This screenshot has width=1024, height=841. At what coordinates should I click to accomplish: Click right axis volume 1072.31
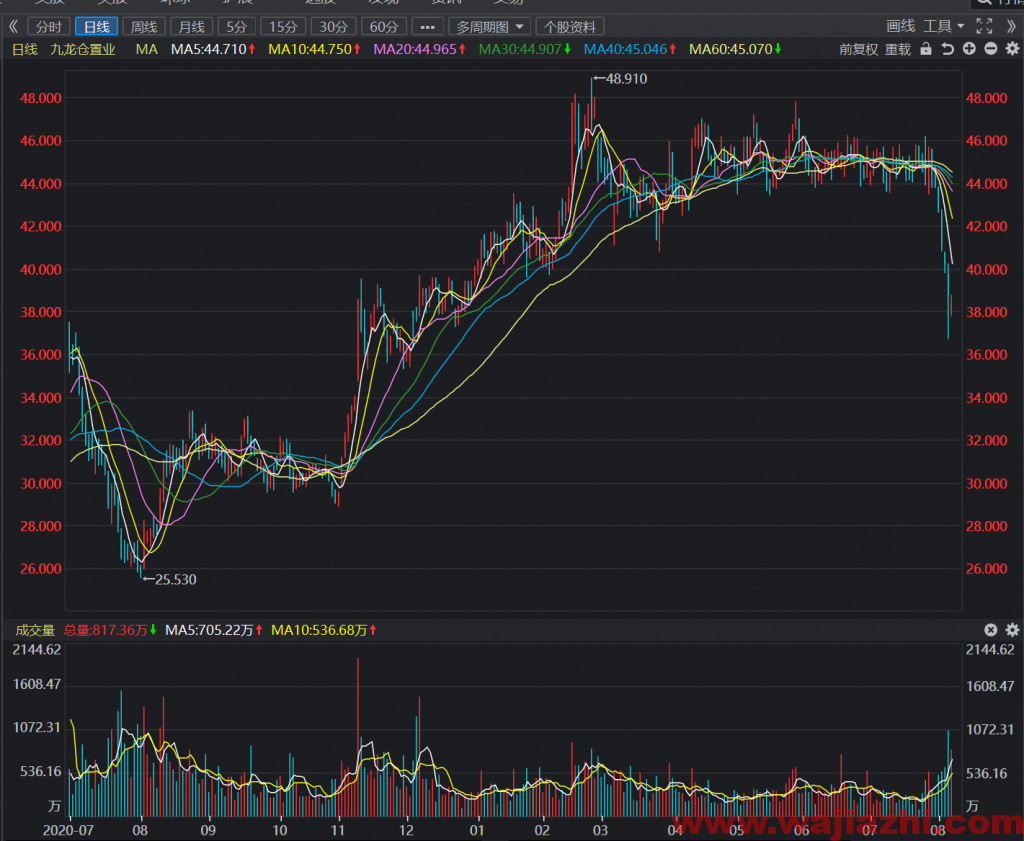991,730
